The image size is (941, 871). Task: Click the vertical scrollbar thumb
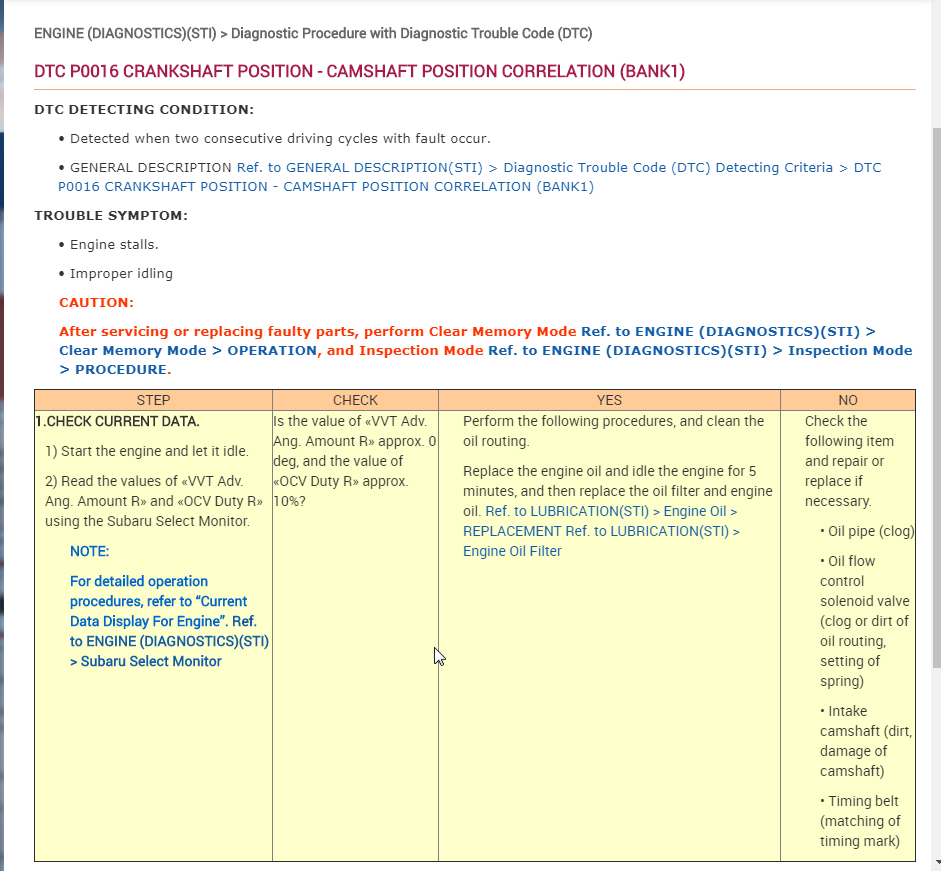[936, 397]
